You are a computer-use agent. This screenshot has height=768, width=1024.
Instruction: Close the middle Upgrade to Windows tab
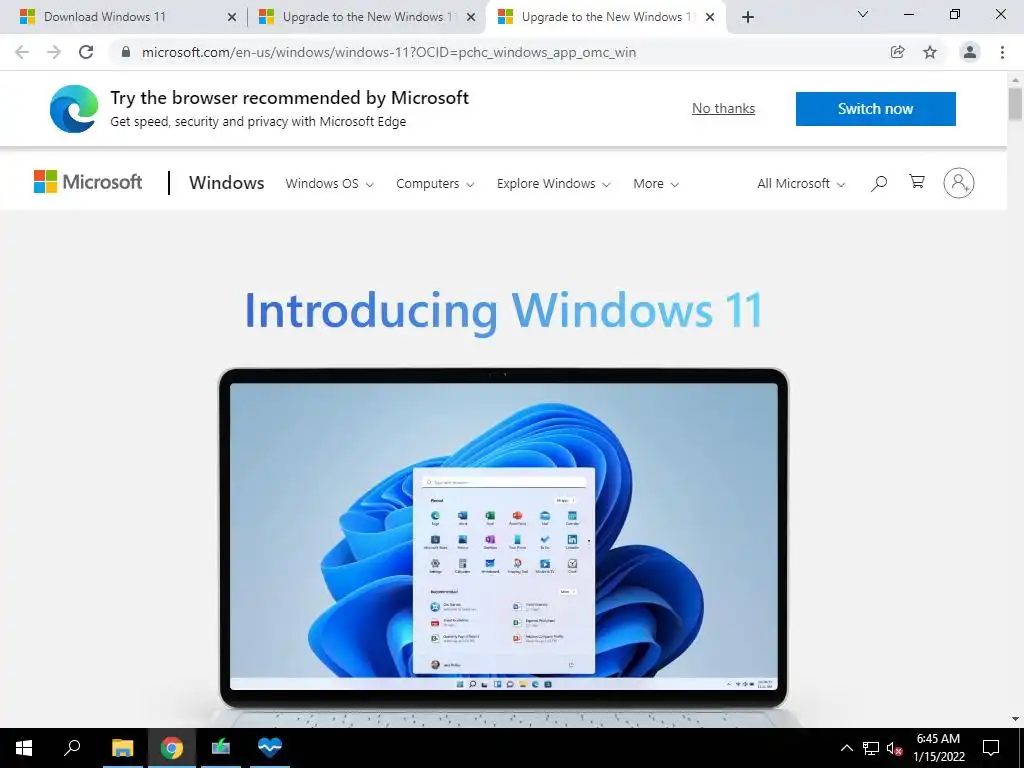471,18
